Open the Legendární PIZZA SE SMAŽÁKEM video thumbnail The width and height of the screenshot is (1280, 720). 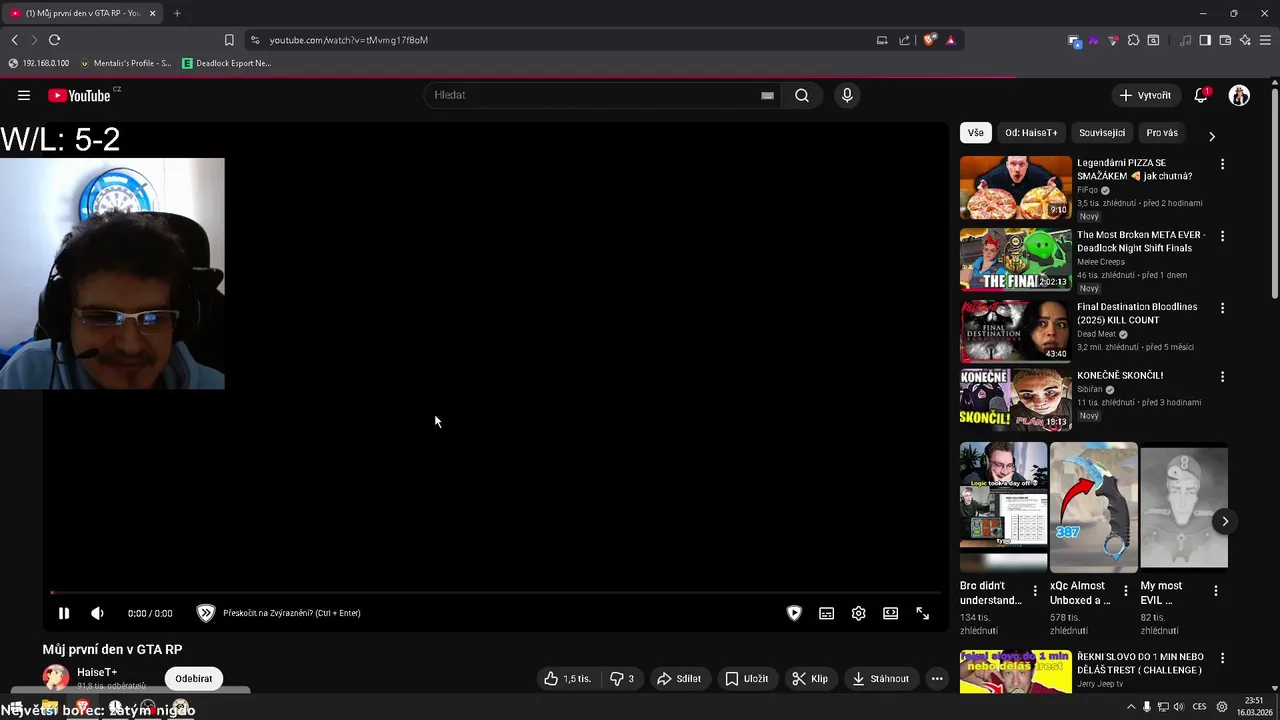1015,187
